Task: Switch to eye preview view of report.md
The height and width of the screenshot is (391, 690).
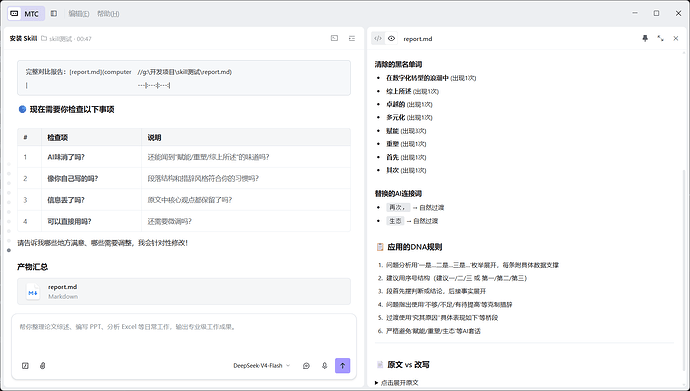Action: [x=391, y=38]
